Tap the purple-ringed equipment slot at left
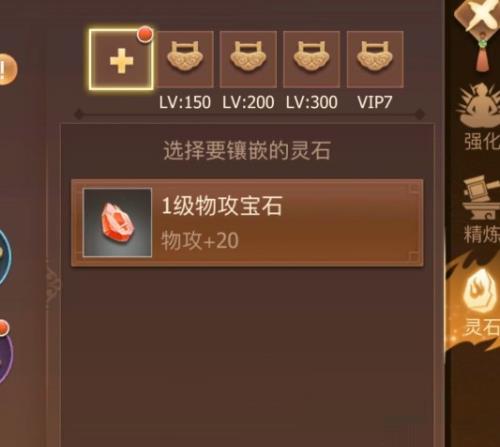Viewport: 500px width, 447px height. (x=6, y=353)
